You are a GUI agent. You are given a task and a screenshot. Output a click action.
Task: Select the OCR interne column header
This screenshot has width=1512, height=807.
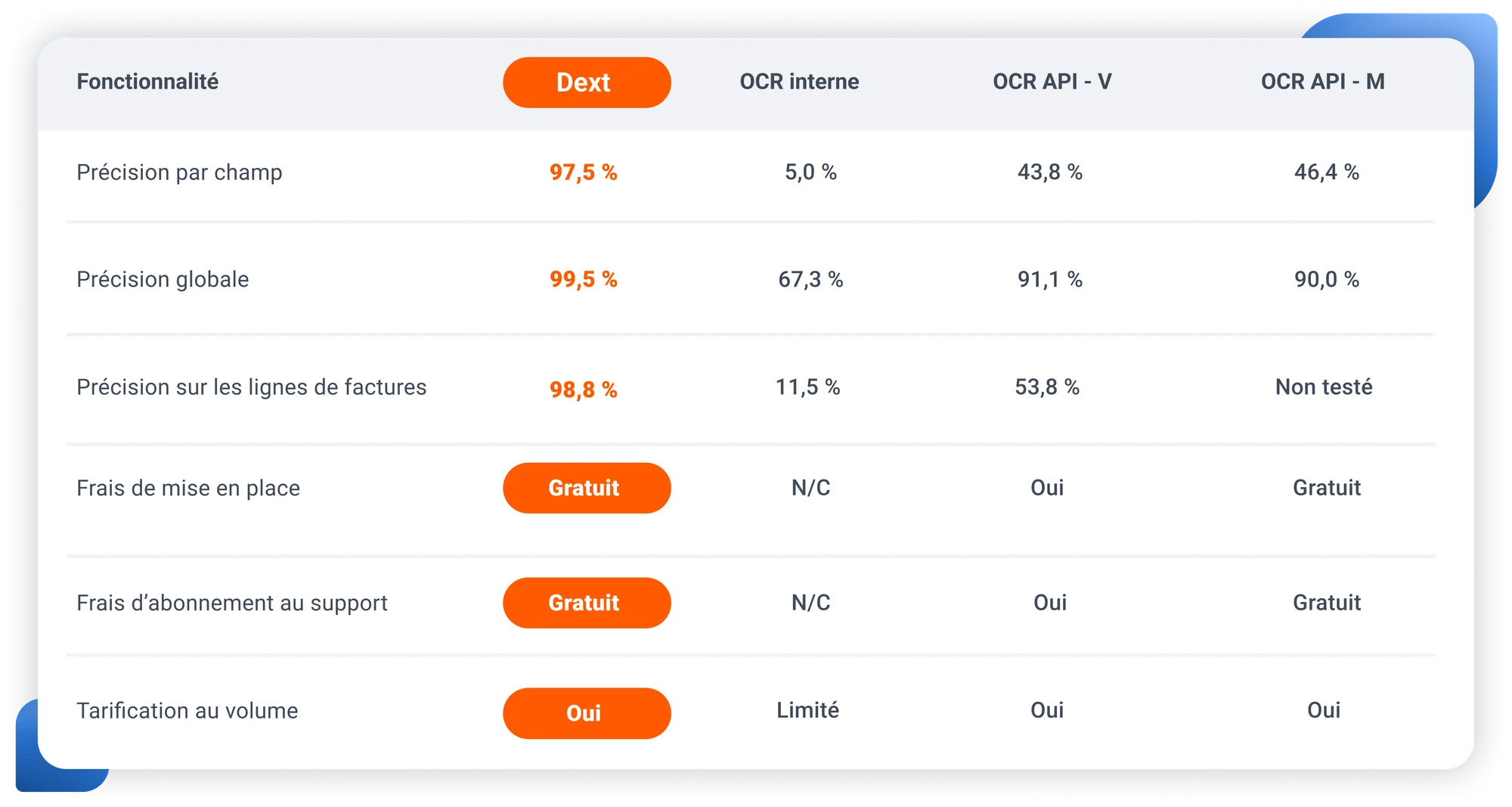pyautogui.click(x=799, y=82)
